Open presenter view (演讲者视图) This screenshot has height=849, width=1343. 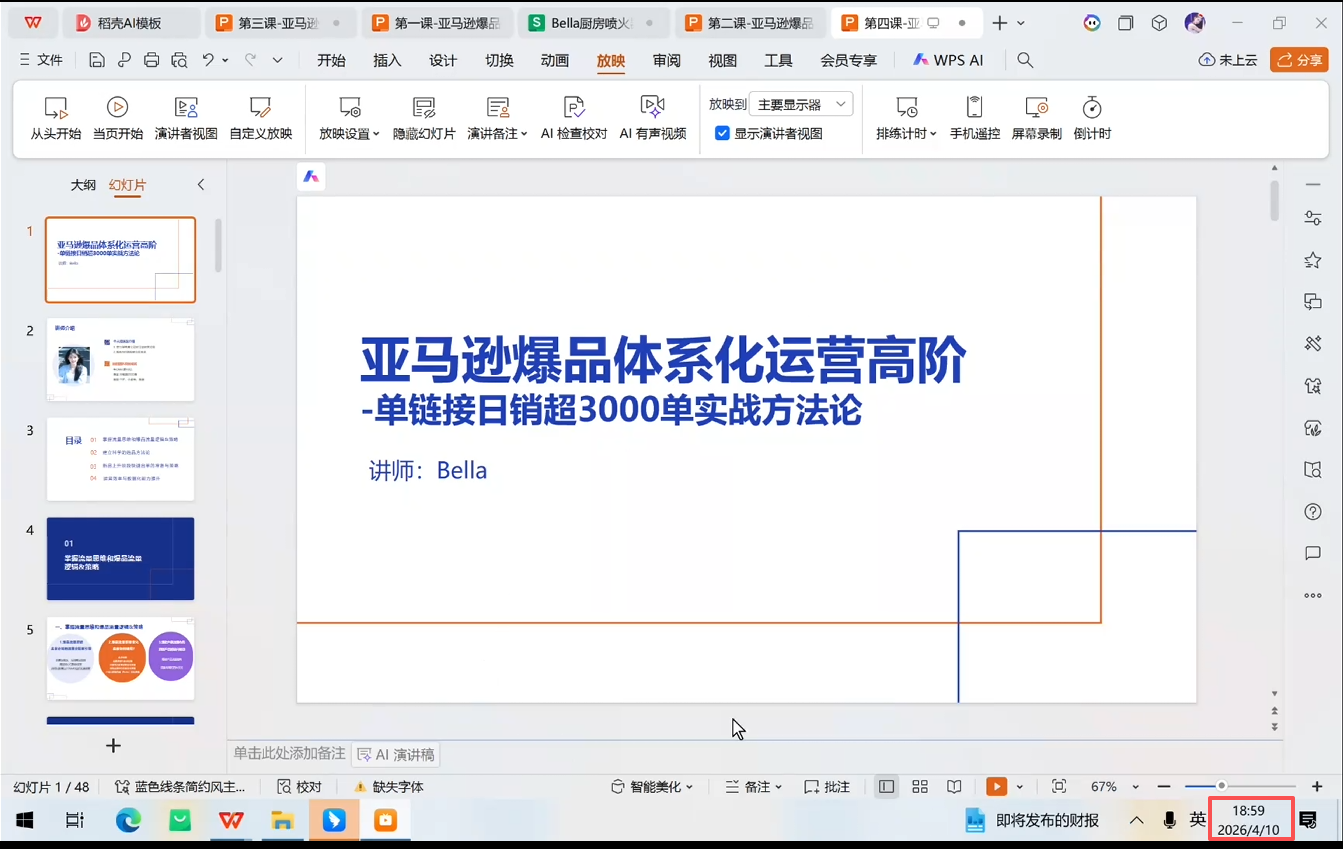(x=186, y=118)
